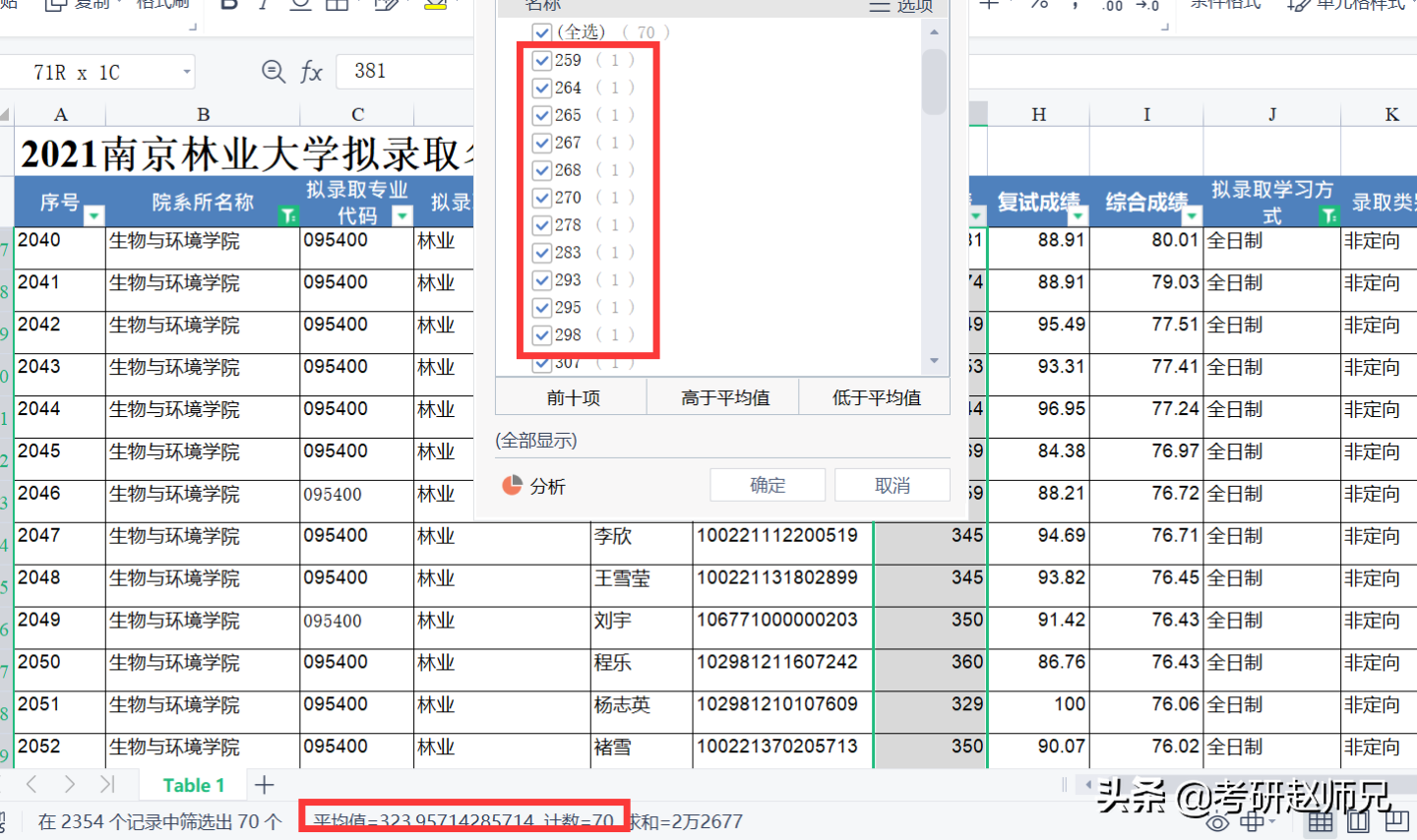Uncheck the 295 filter value

coord(542,307)
